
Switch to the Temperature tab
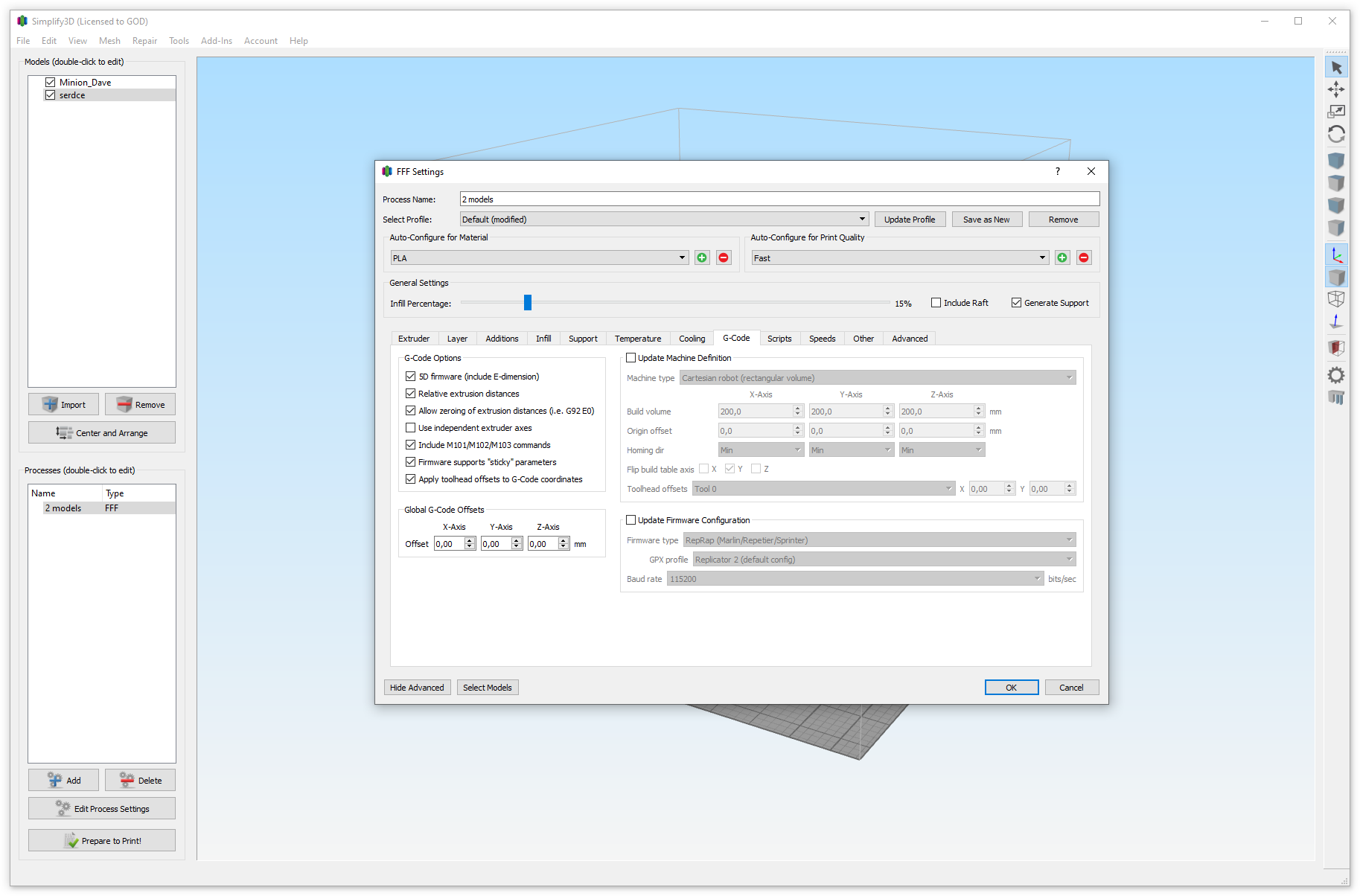click(638, 339)
